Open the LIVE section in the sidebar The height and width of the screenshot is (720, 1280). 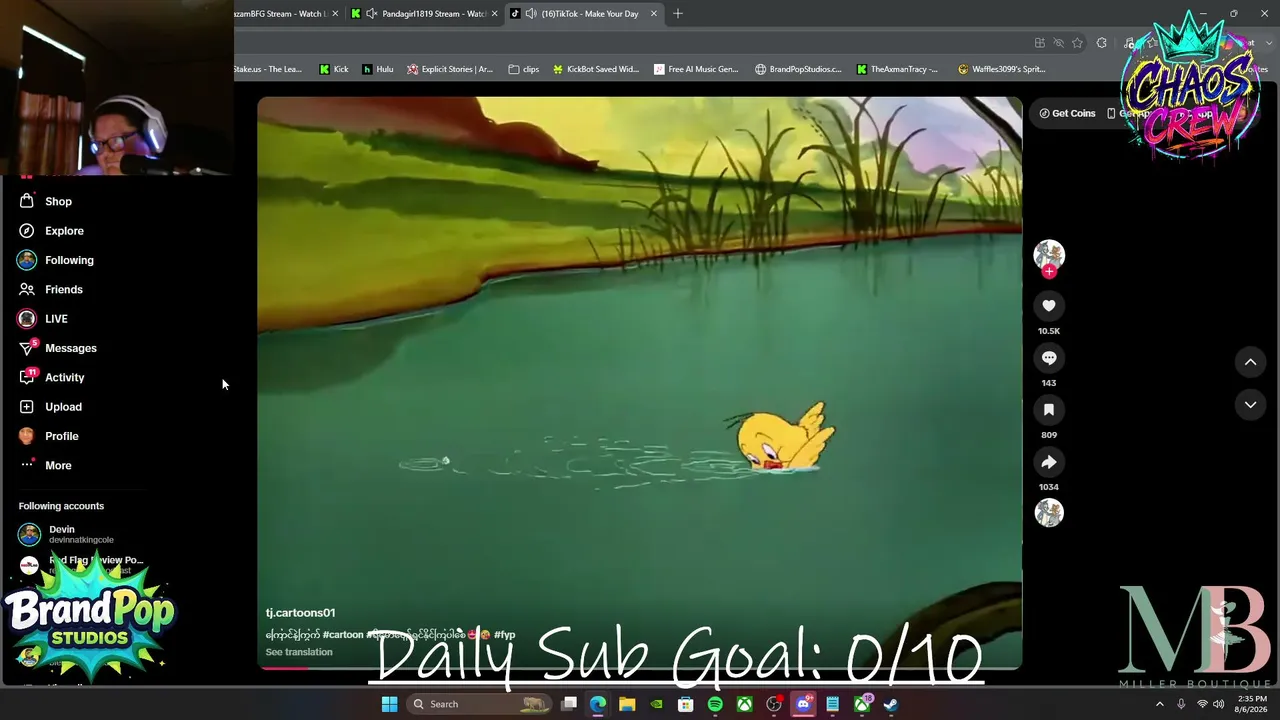click(x=43, y=319)
